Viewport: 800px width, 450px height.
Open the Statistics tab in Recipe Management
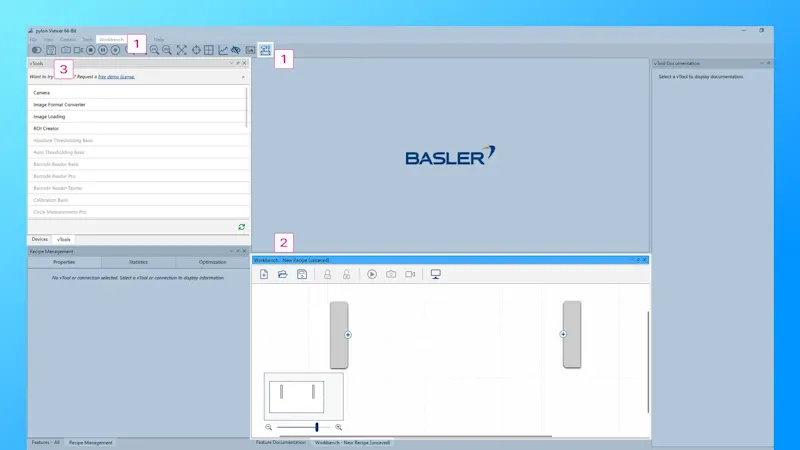click(x=138, y=262)
